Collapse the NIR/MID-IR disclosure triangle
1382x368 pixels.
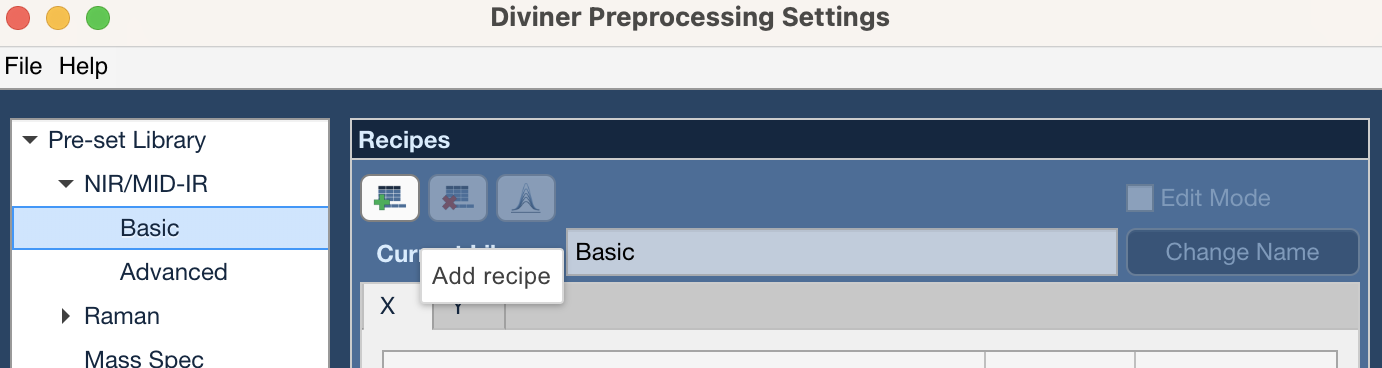[66, 184]
